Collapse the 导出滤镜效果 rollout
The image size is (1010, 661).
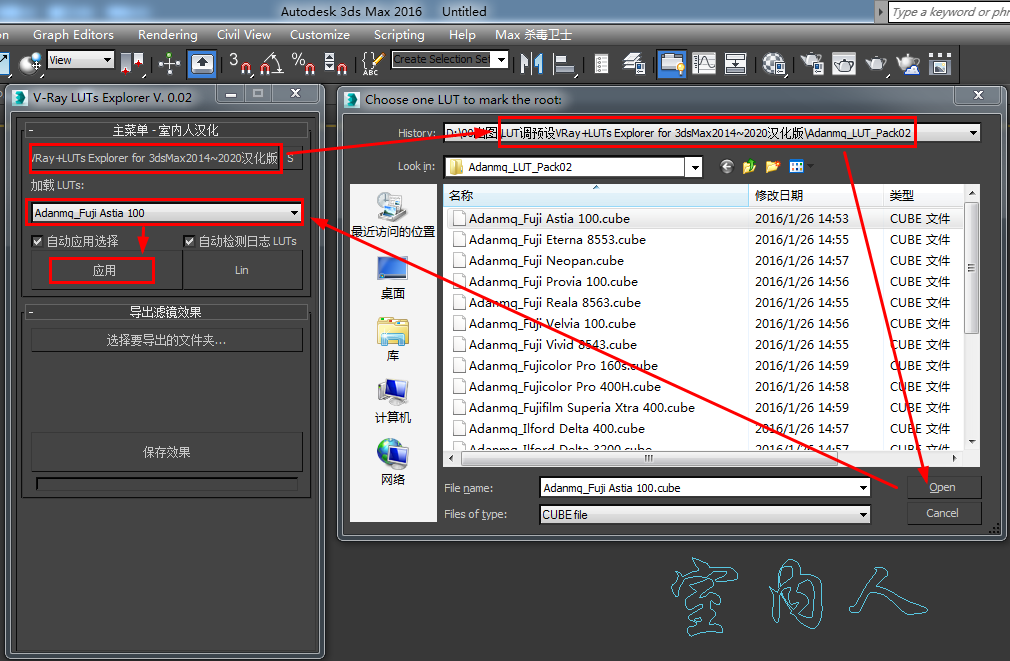[166, 312]
